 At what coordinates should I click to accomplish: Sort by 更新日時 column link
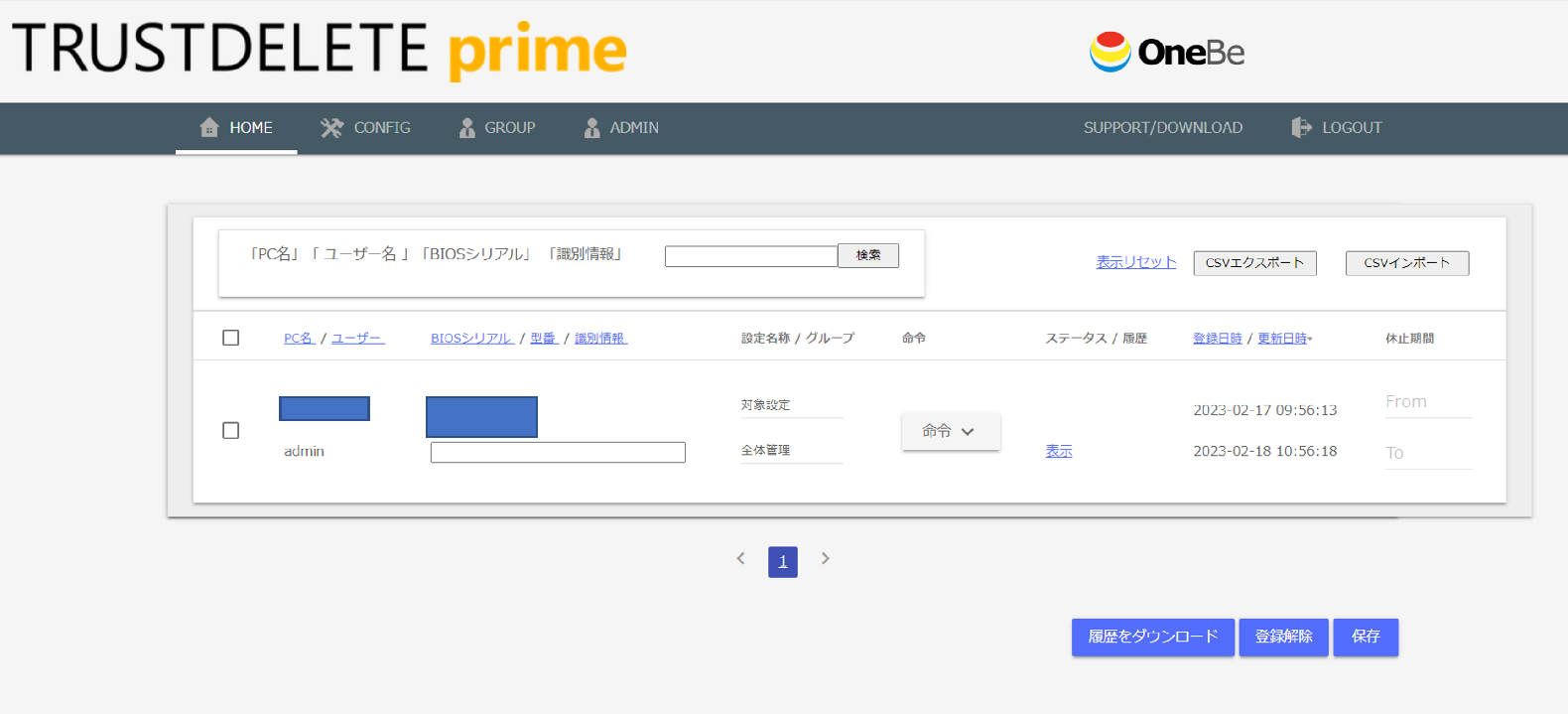[1282, 338]
